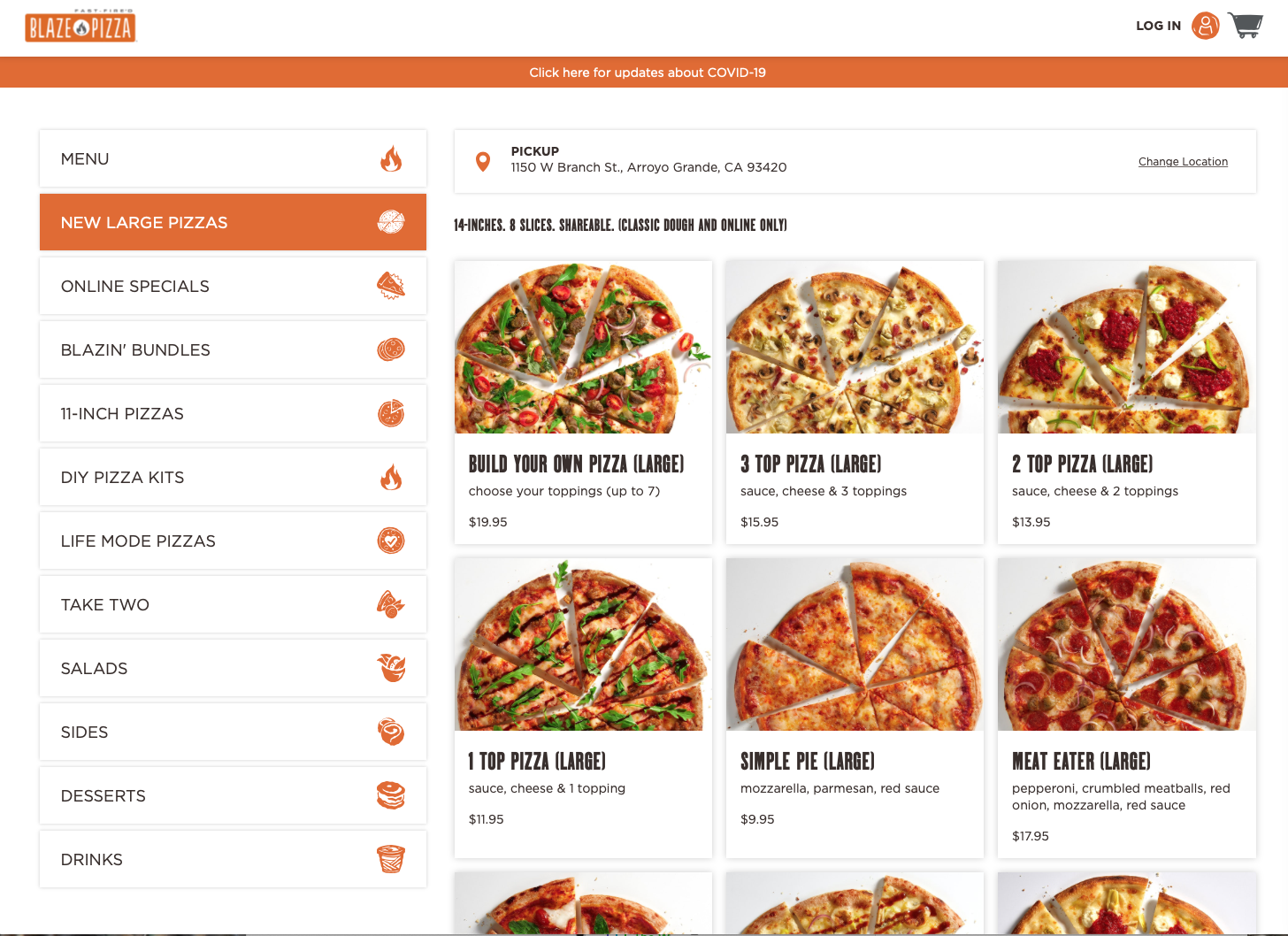The image size is (1288, 936).
Task: Click LOG IN
Action: 1158,26
